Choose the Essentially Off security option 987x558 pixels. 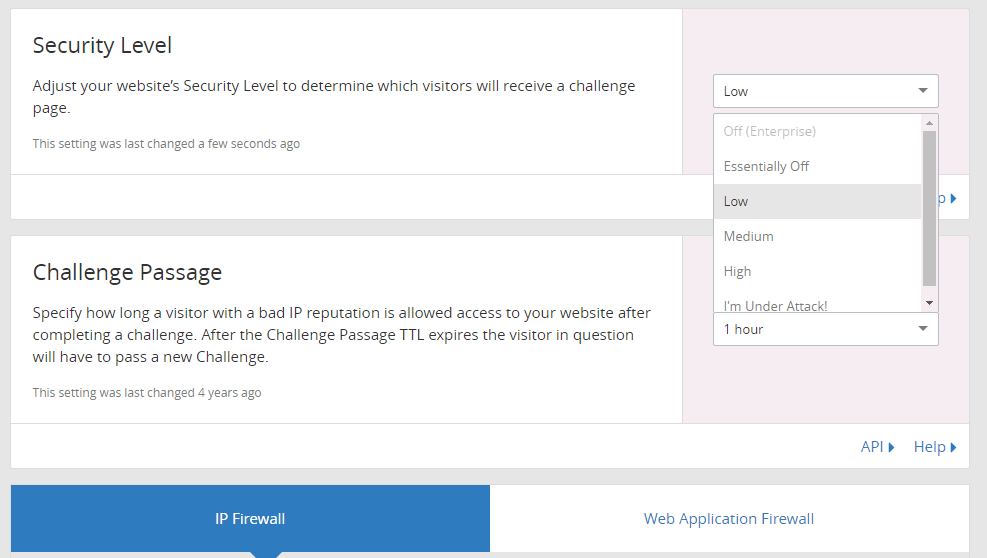(766, 166)
